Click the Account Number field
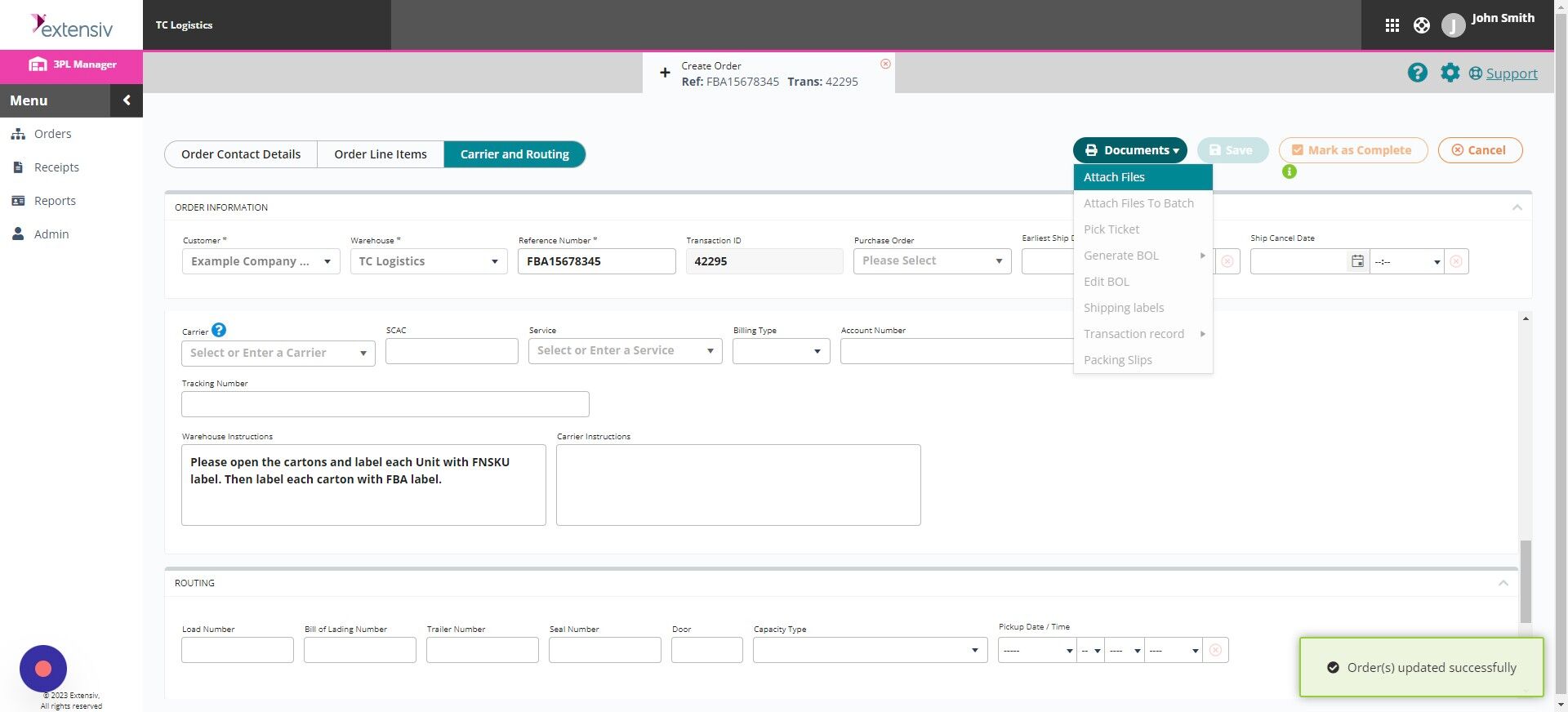Viewport: 1568px width, 712px height. click(957, 351)
